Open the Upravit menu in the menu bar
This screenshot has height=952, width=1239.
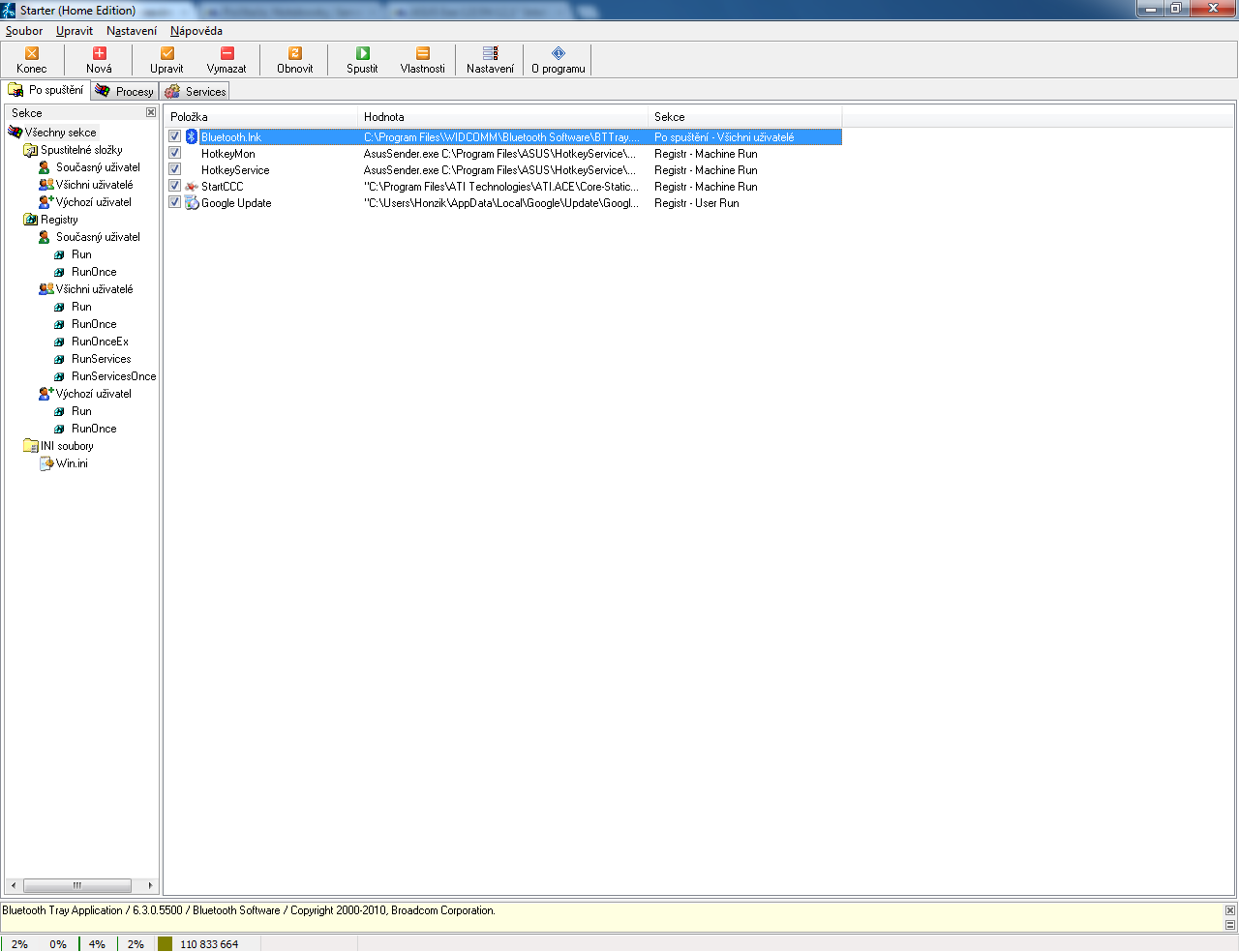pos(75,31)
